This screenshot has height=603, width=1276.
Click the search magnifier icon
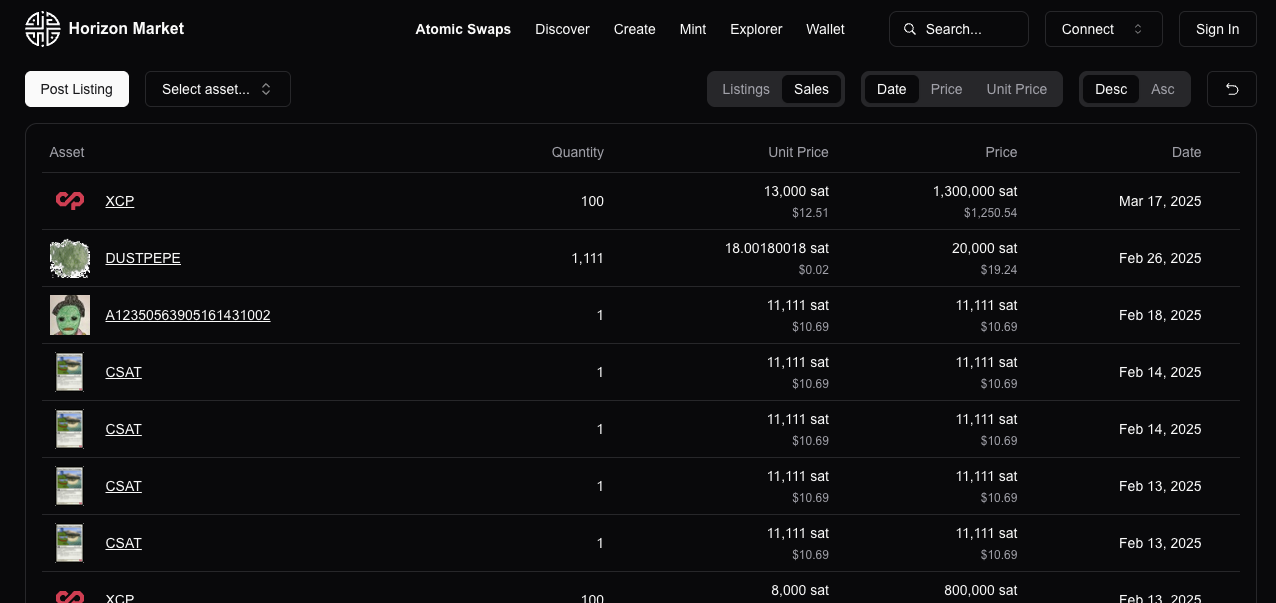pyautogui.click(x=910, y=29)
